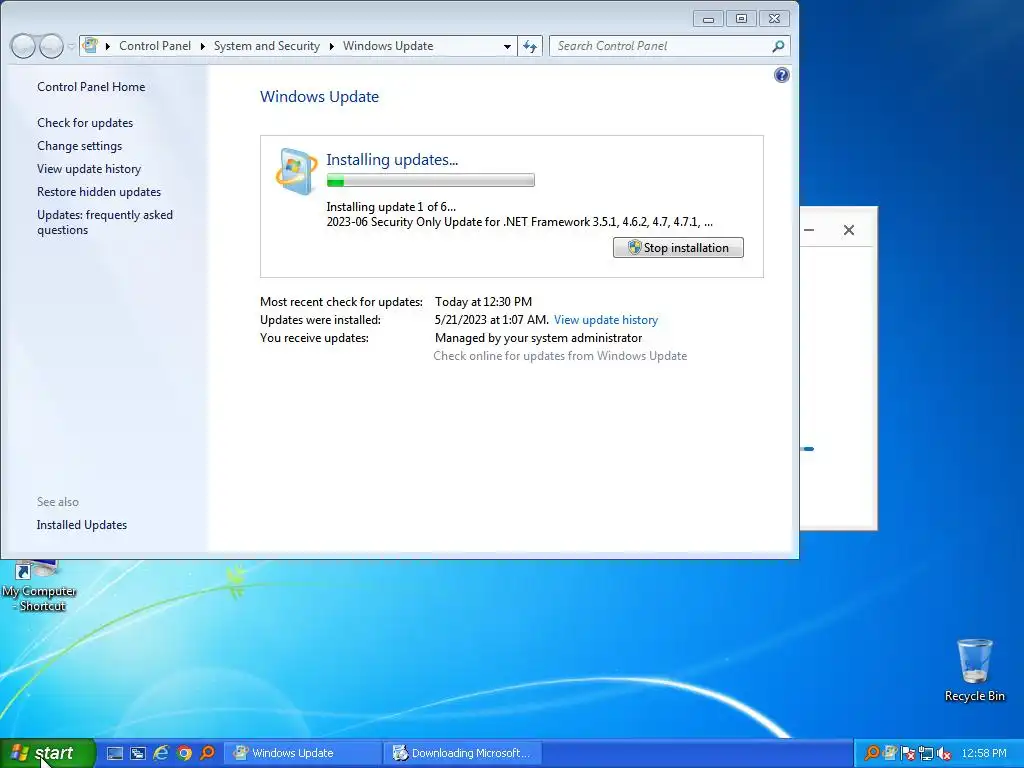Click the Stop installation button
Viewport: 1024px width, 768px height.
point(678,248)
